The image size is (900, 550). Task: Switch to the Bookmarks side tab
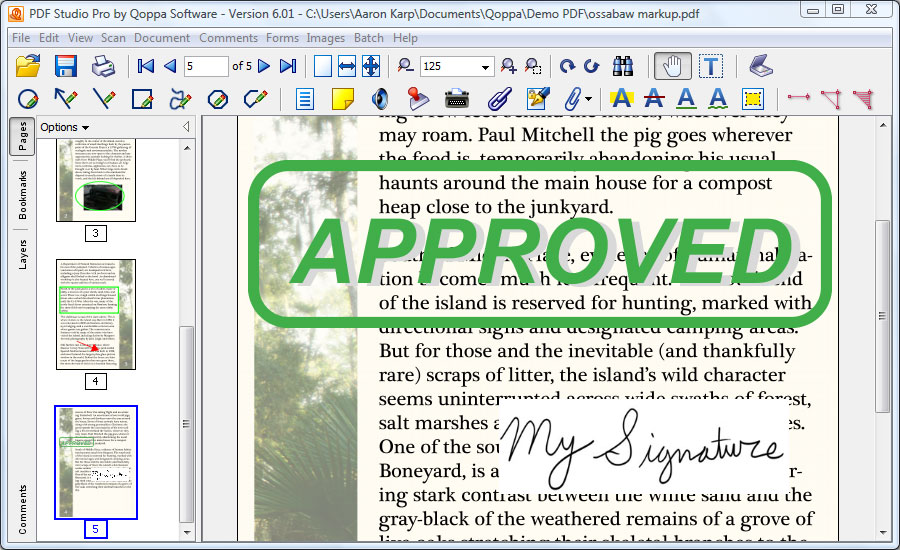[22, 195]
